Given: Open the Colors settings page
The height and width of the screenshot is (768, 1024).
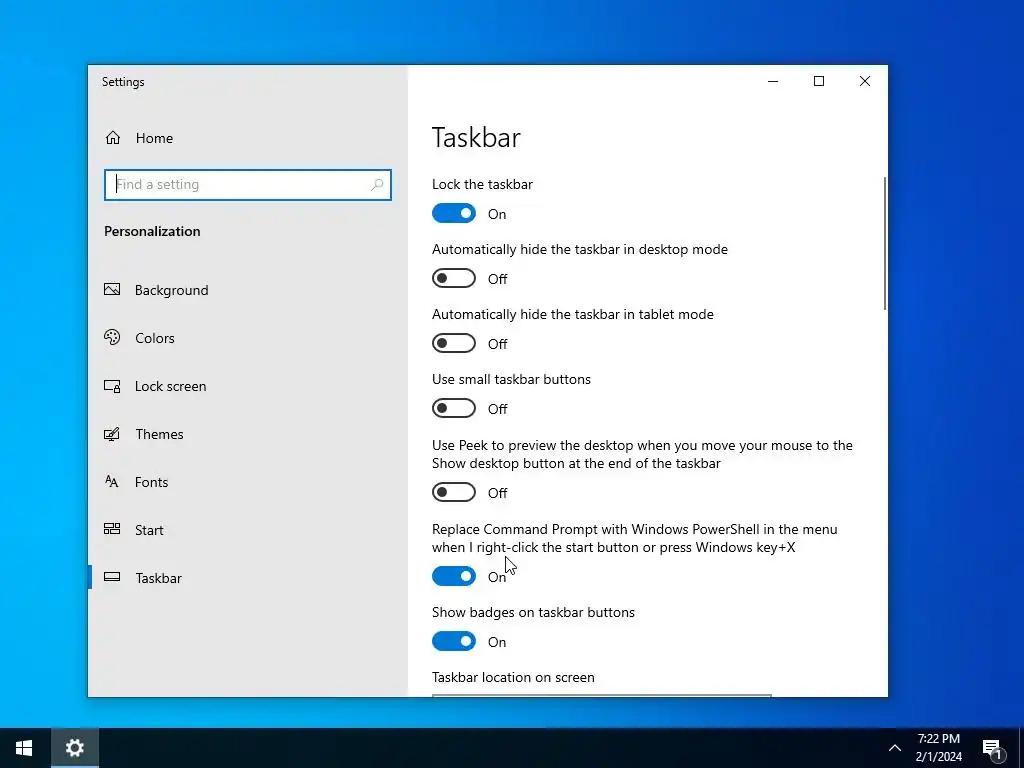Looking at the screenshot, I should coord(248,338).
